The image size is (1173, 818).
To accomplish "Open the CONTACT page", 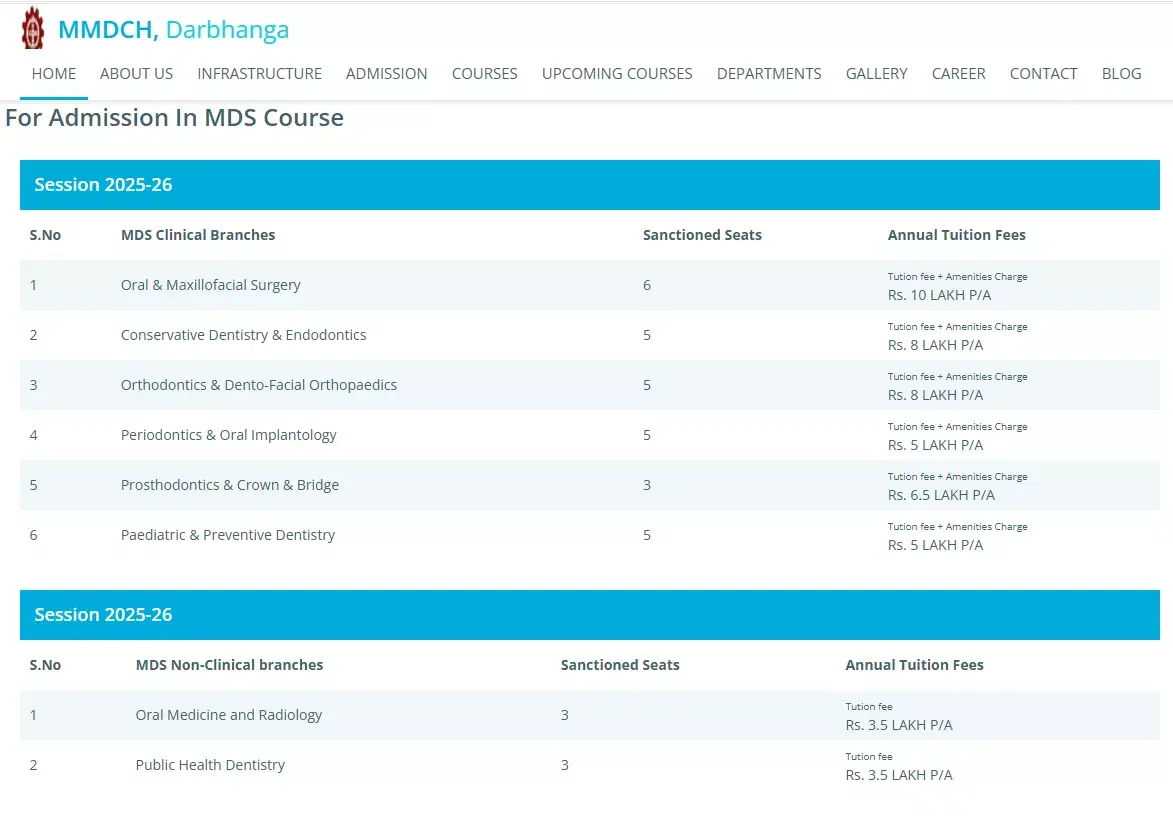I will pos(1043,74).
